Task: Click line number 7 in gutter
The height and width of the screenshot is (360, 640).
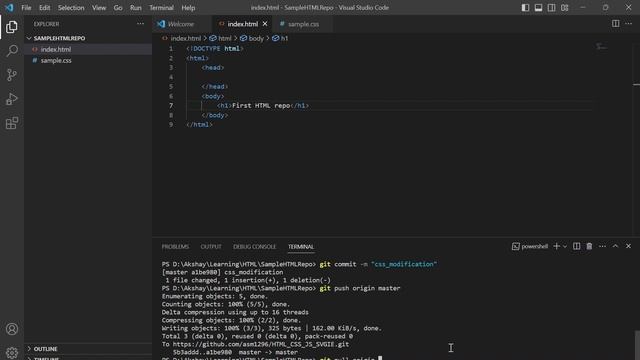Action: point(171,106)
